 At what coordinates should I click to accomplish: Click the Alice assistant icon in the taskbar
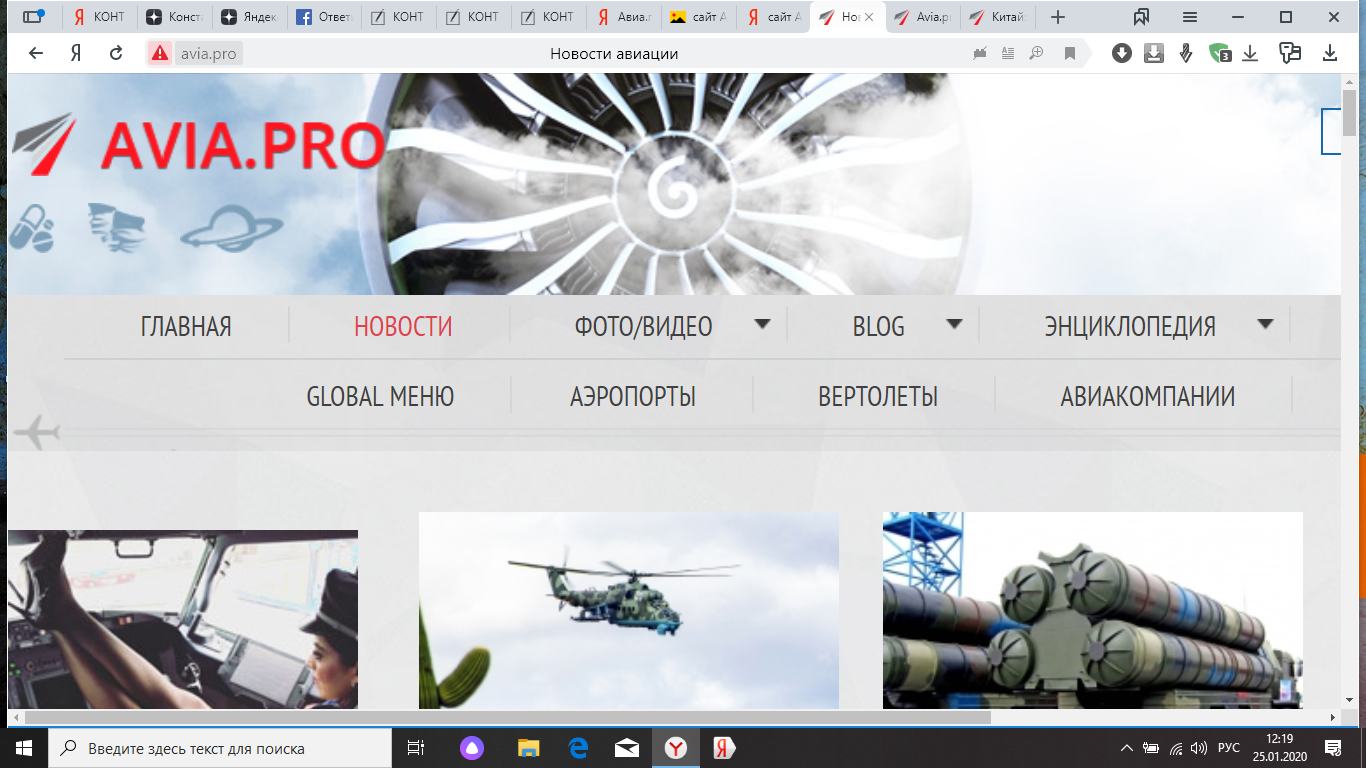tap(471, 748)
